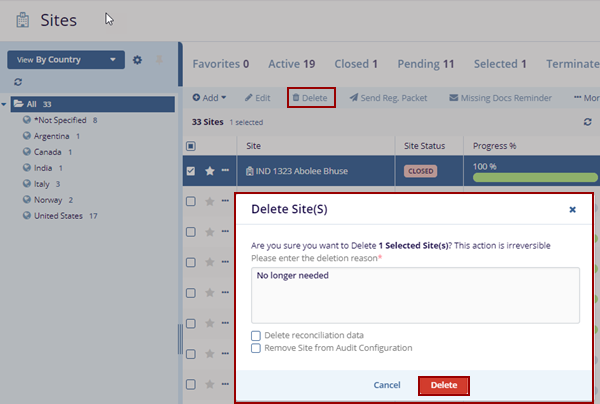
Task: Uncheck the IND 1323 Abolee Bhuse row checkbox
Action: coord(191,171)
